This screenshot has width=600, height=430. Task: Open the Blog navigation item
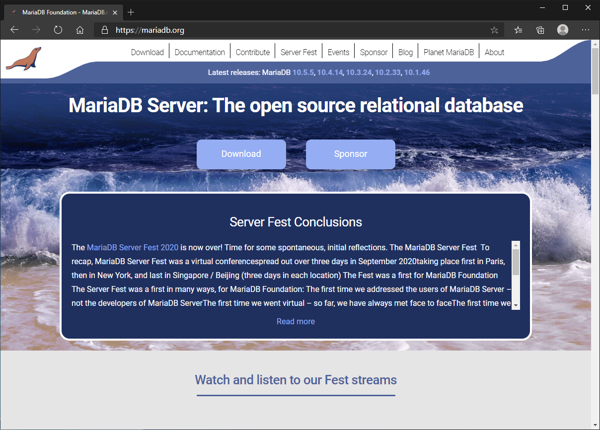point(405,52)
